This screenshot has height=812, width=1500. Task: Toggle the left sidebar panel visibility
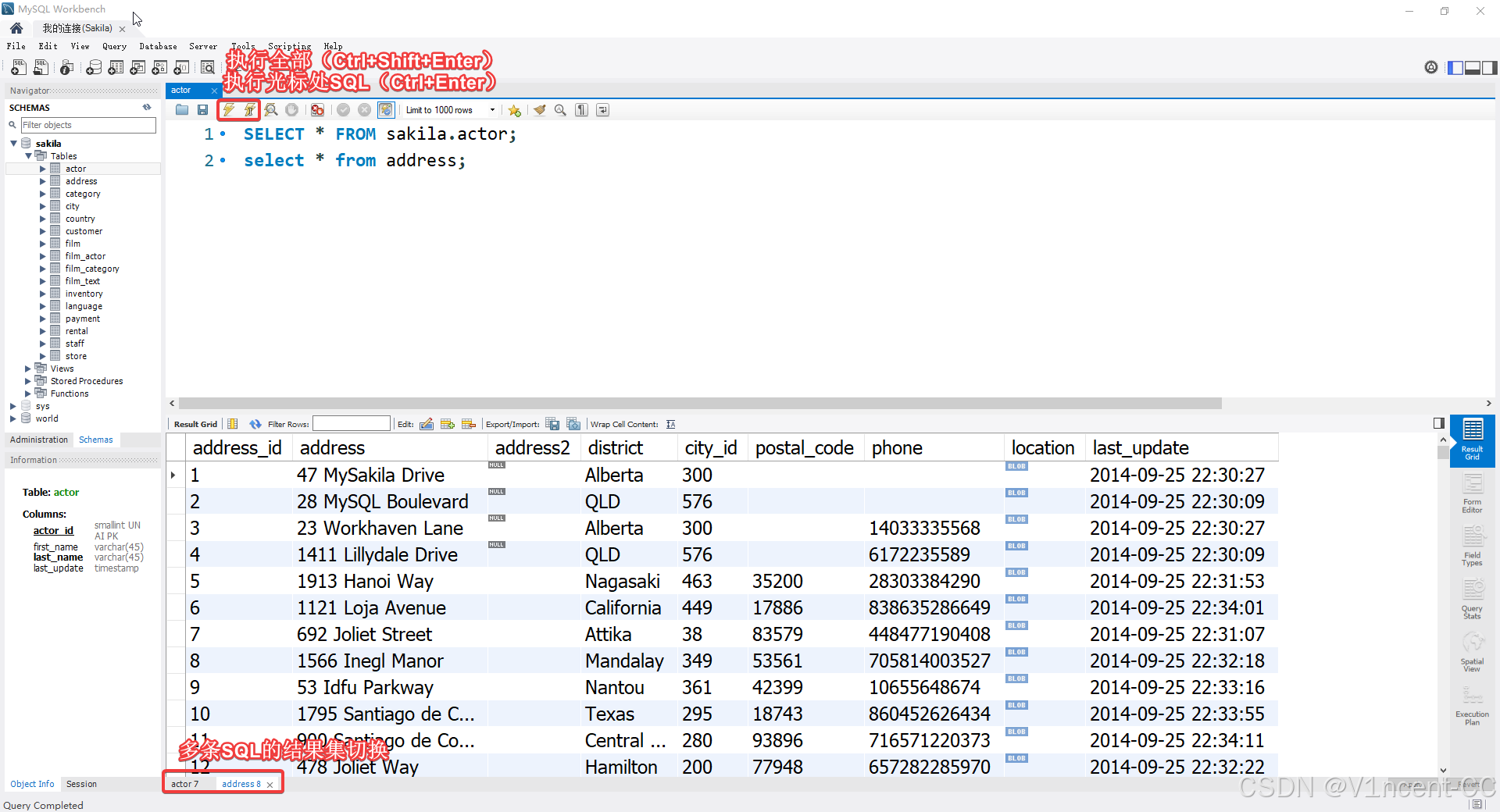[1455, 68]
